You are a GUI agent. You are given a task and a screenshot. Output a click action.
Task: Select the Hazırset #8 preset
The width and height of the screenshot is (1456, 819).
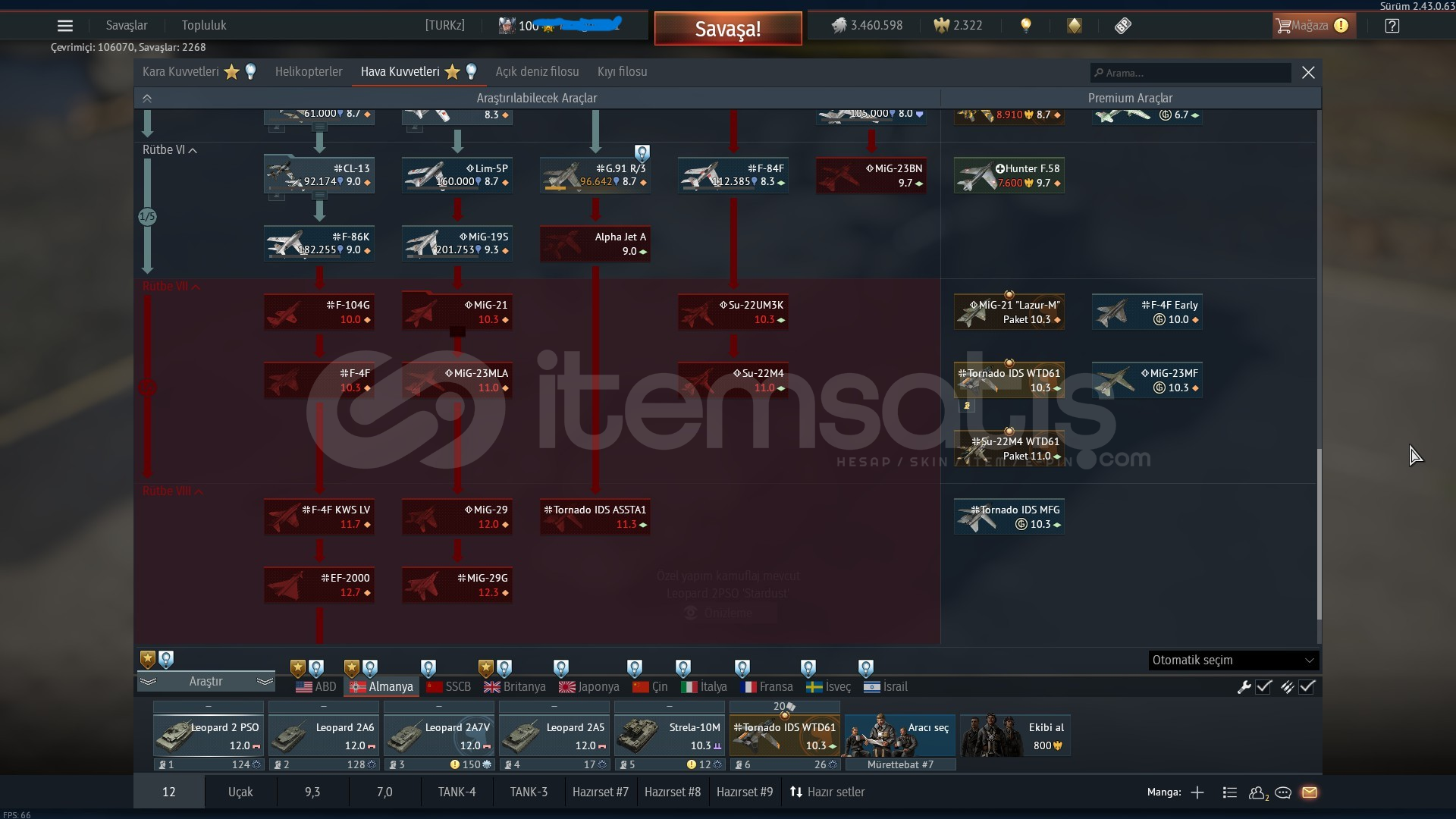pos(673,792)
